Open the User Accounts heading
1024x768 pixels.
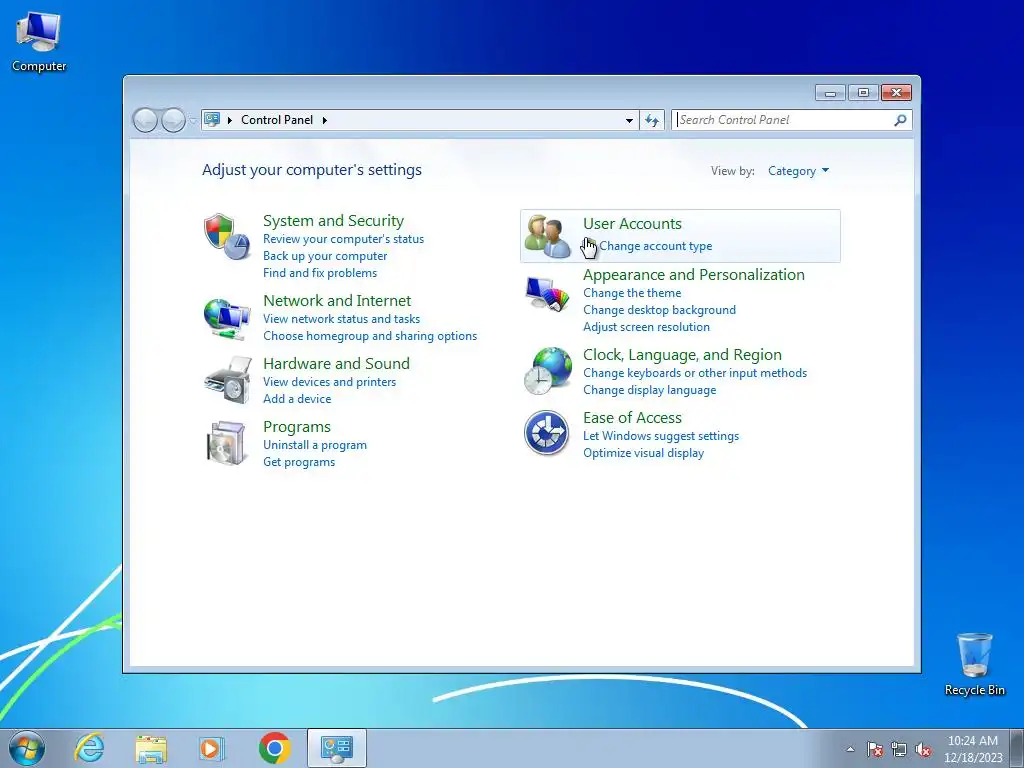tap(632, 224)
